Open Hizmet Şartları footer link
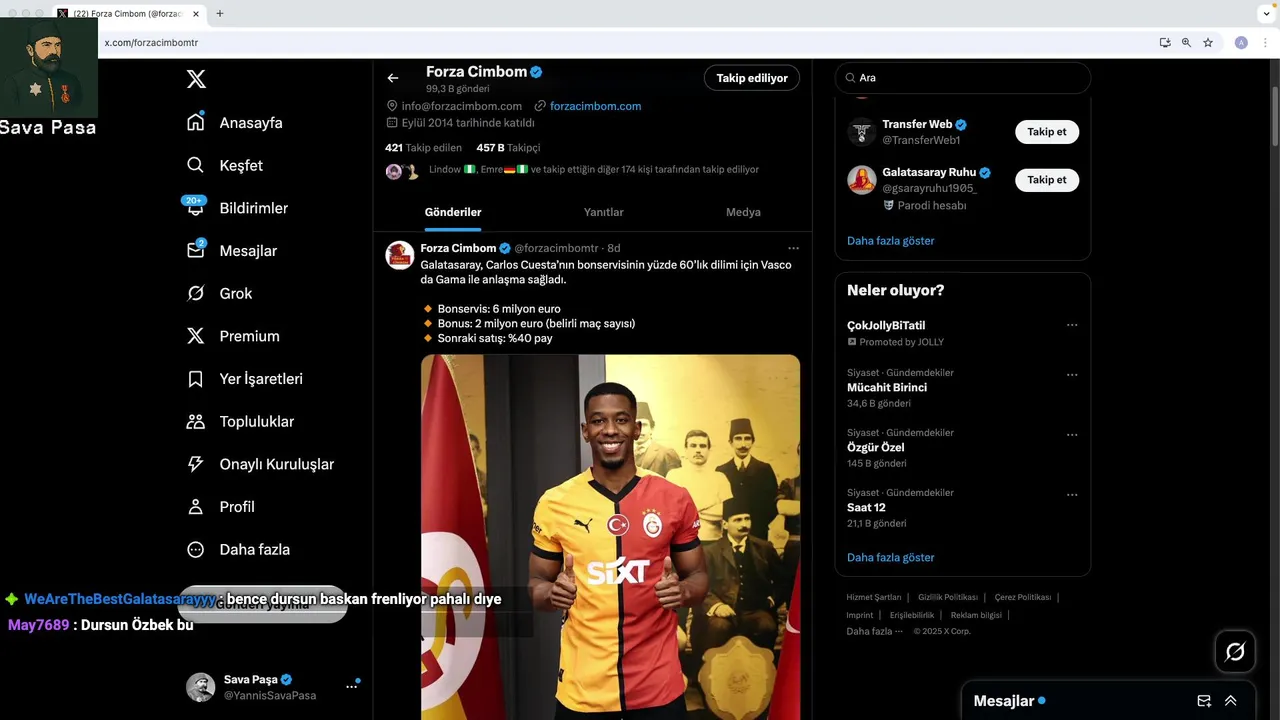This screenshot has width=1280, height=720. (x=874, y=597)
